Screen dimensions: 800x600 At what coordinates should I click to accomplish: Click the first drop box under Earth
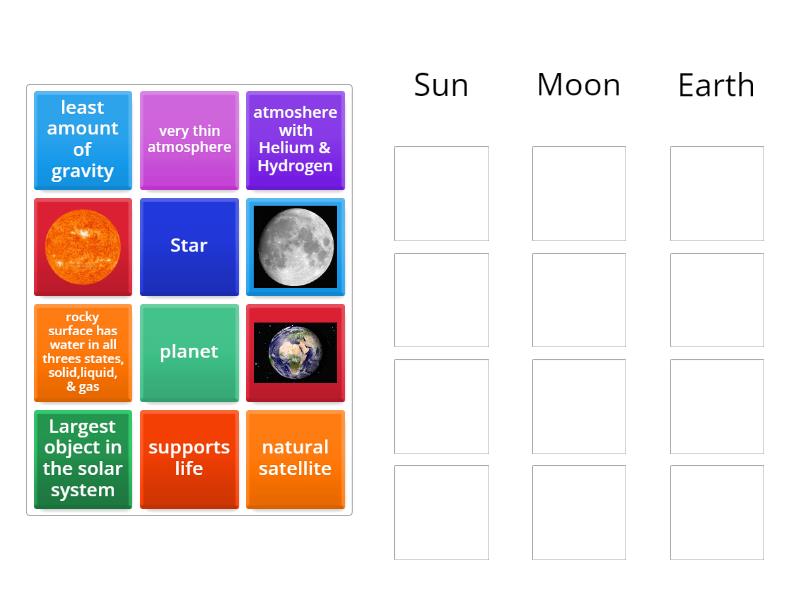716,192
